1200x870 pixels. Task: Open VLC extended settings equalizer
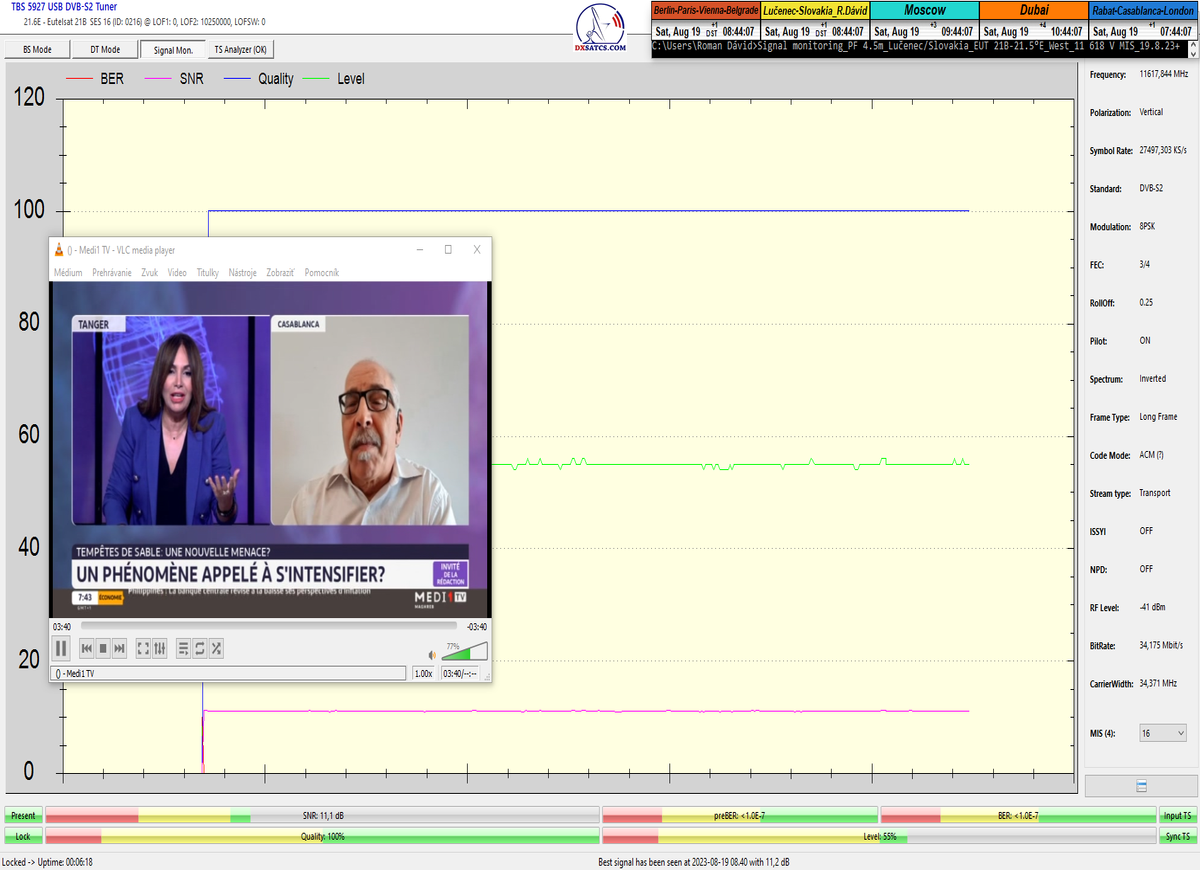(x=160, y=649)
